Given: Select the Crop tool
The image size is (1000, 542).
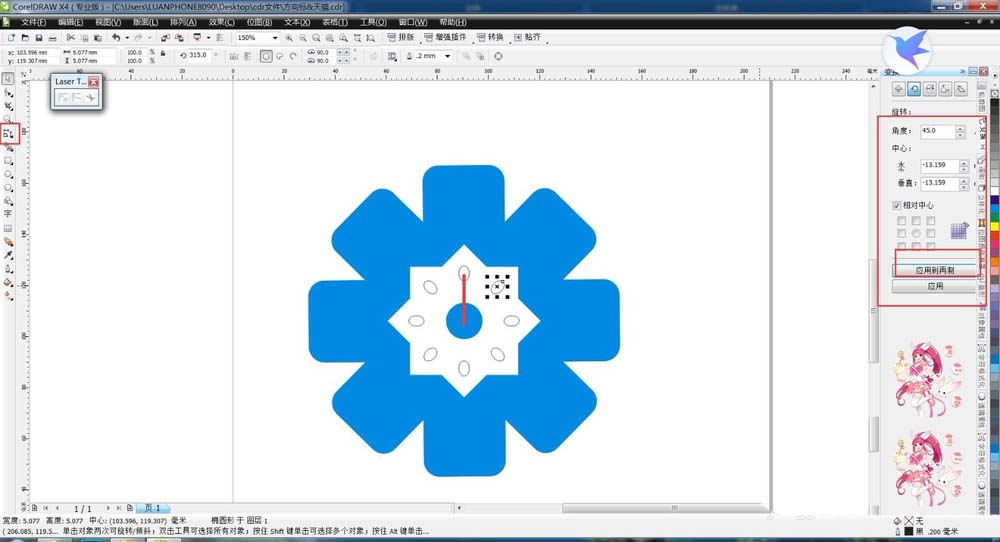Looking at the screenshot, I should pyautogui.click(x=8, y=106).
